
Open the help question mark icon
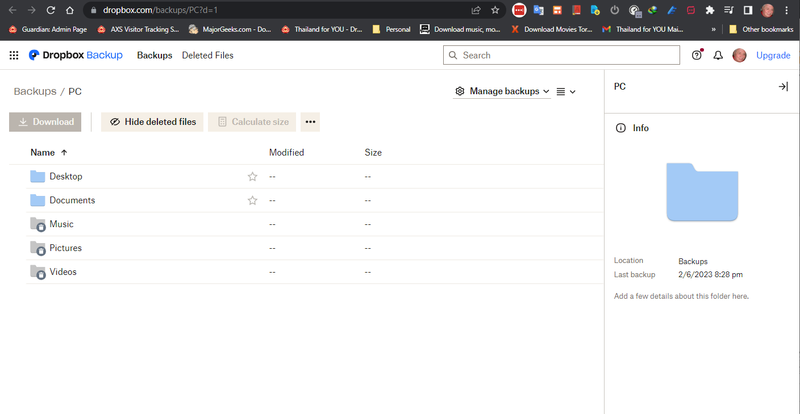coord(697,55)
